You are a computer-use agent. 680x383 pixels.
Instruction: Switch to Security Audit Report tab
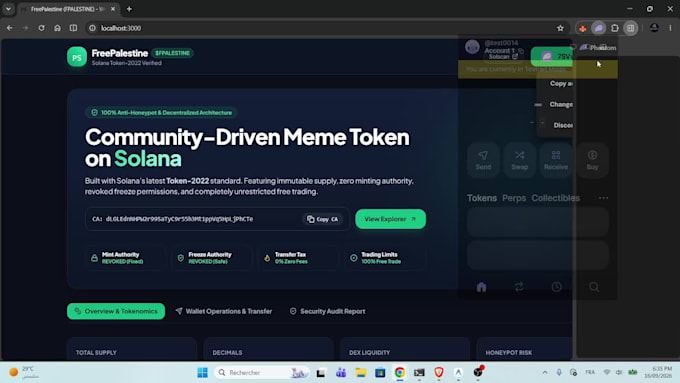click(327, 311)
